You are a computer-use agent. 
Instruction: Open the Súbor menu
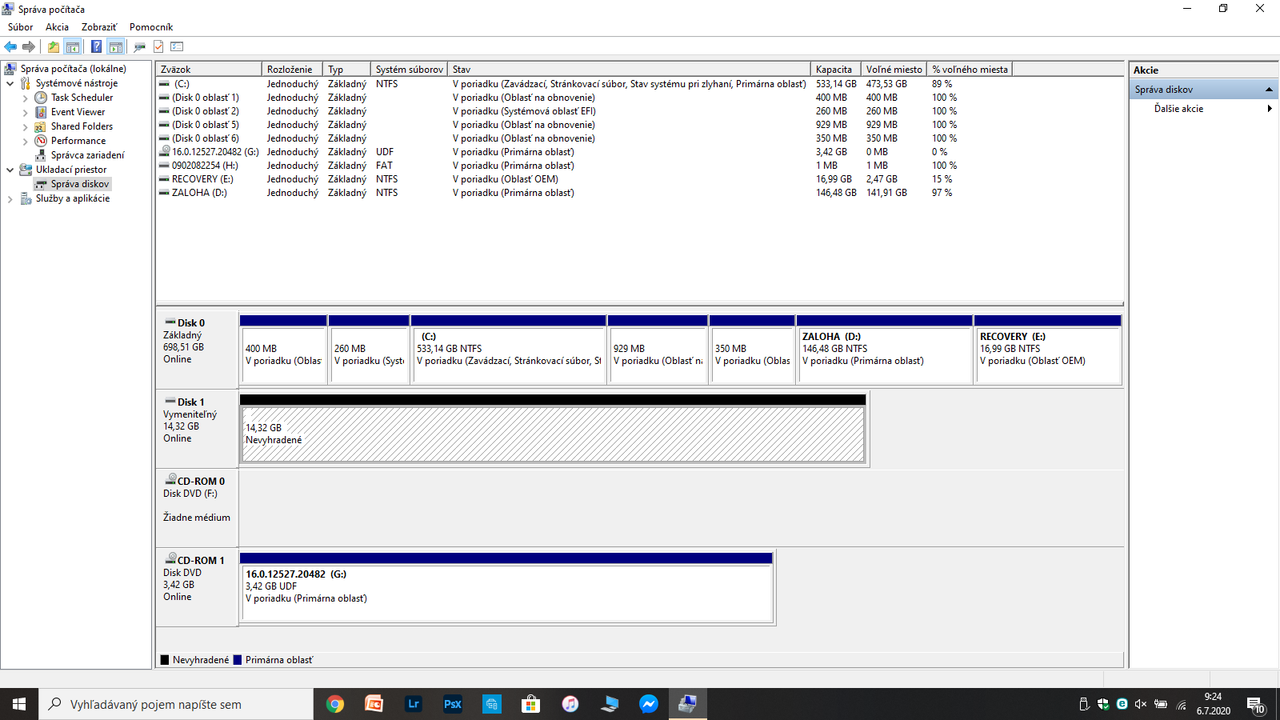[x=20, y=27]
